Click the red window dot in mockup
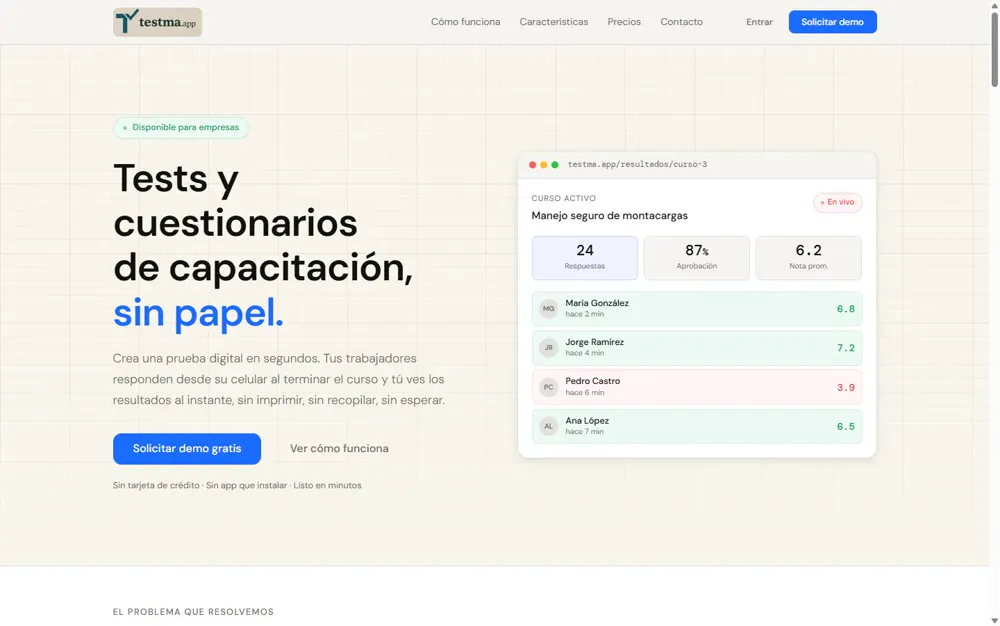The height and width of the screenshot is (626, 1000). [533, 164]
